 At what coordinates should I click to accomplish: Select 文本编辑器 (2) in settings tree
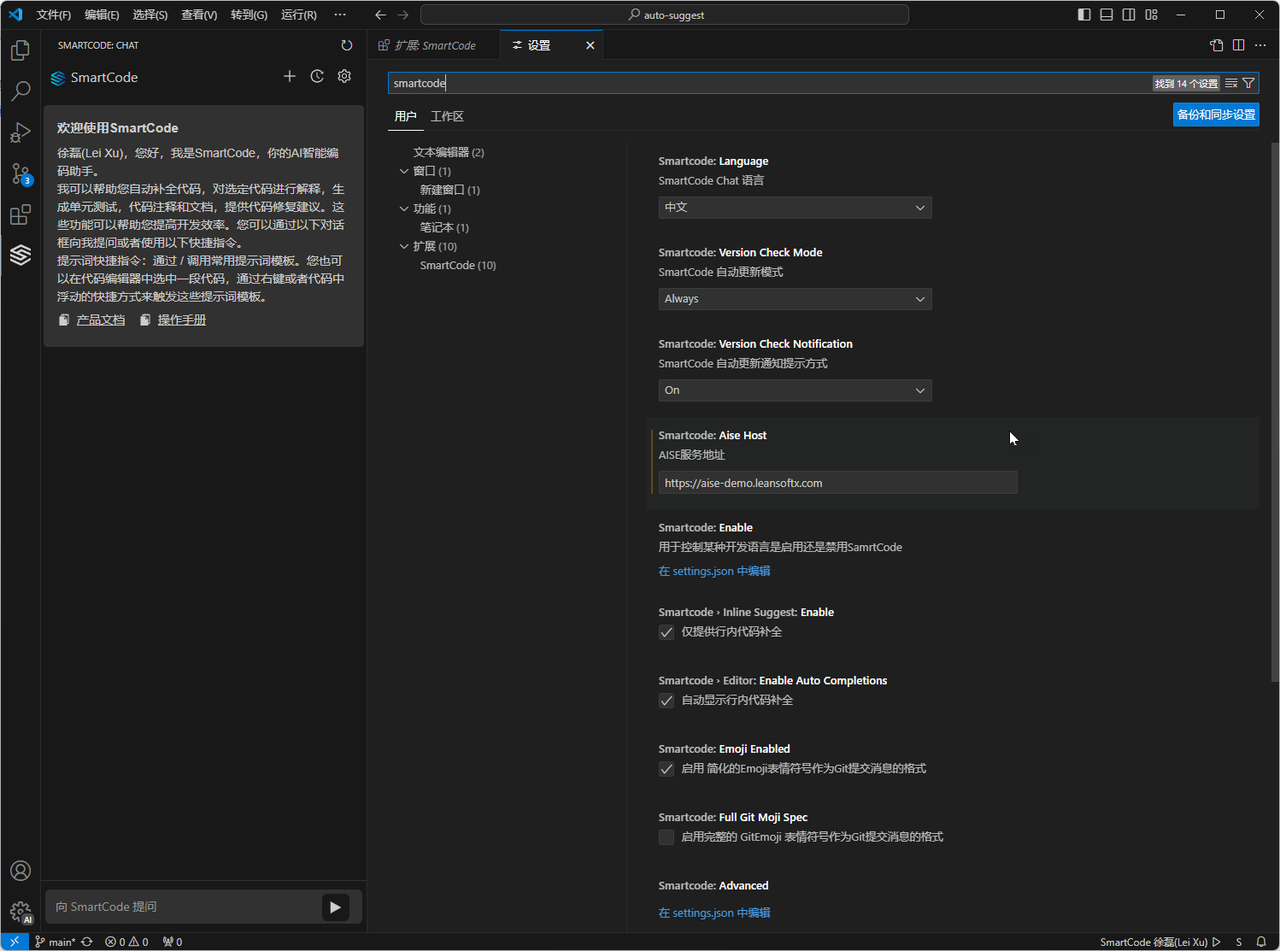[449, 152]
